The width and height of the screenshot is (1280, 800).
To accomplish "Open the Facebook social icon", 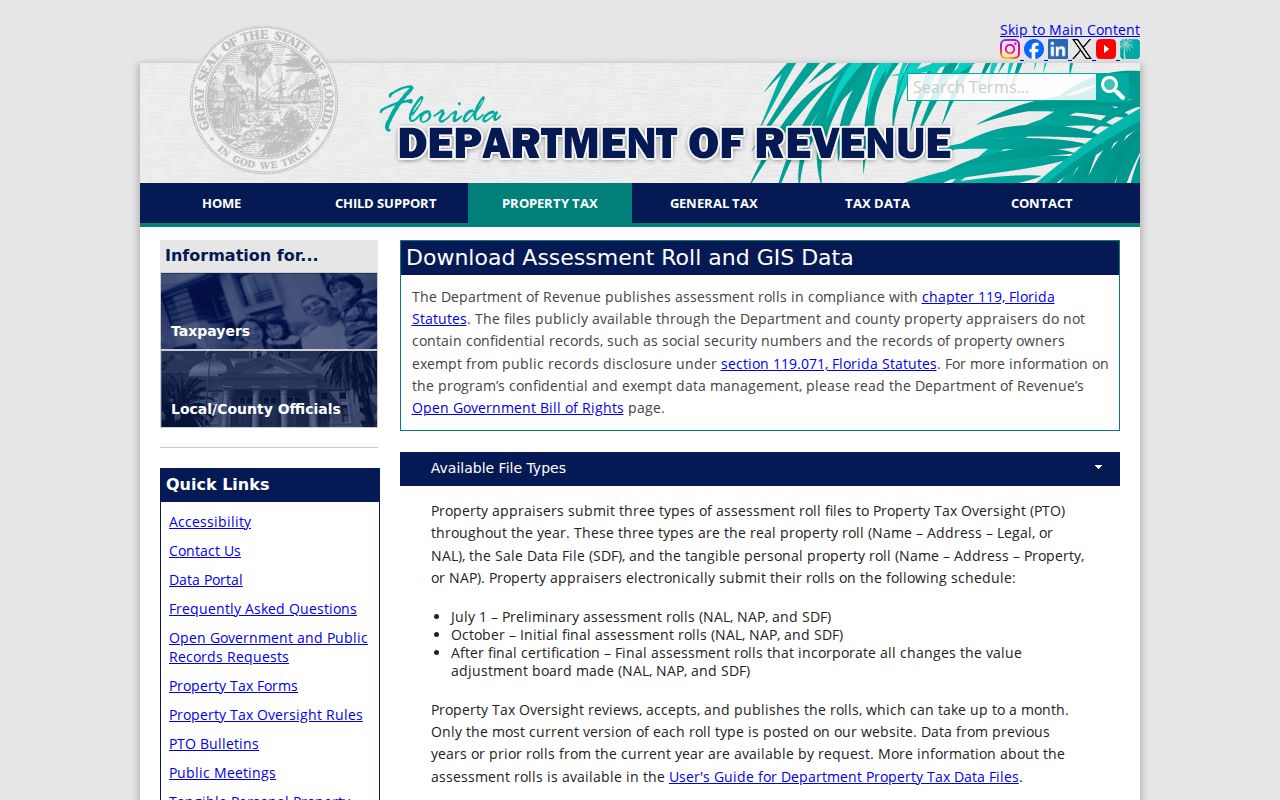I will click(x=1034, y=49).
